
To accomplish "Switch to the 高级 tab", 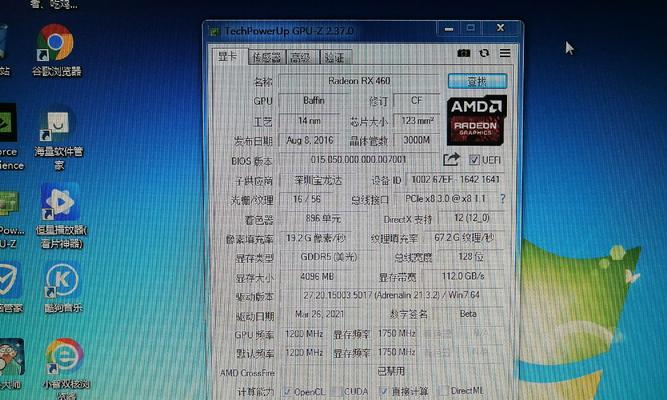I will pos(302,57).
